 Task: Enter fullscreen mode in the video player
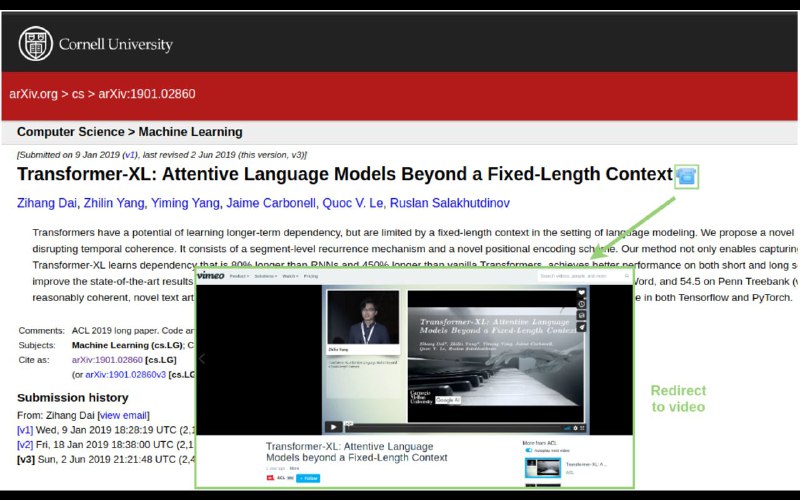tap(582, 428)
